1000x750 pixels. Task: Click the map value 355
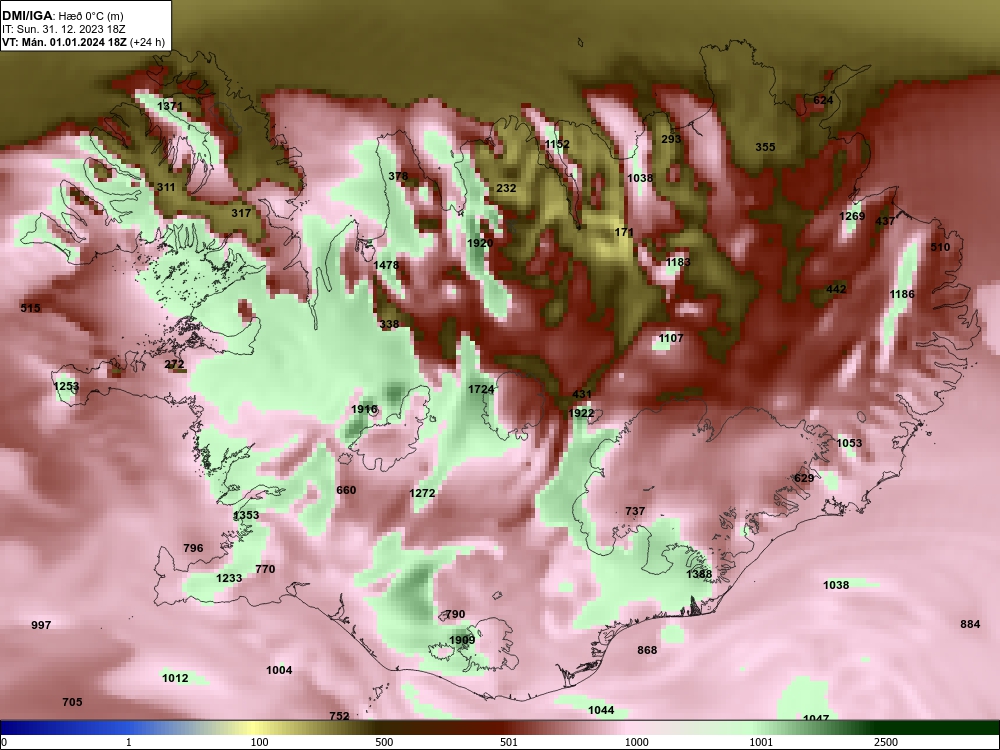[765, 147]
